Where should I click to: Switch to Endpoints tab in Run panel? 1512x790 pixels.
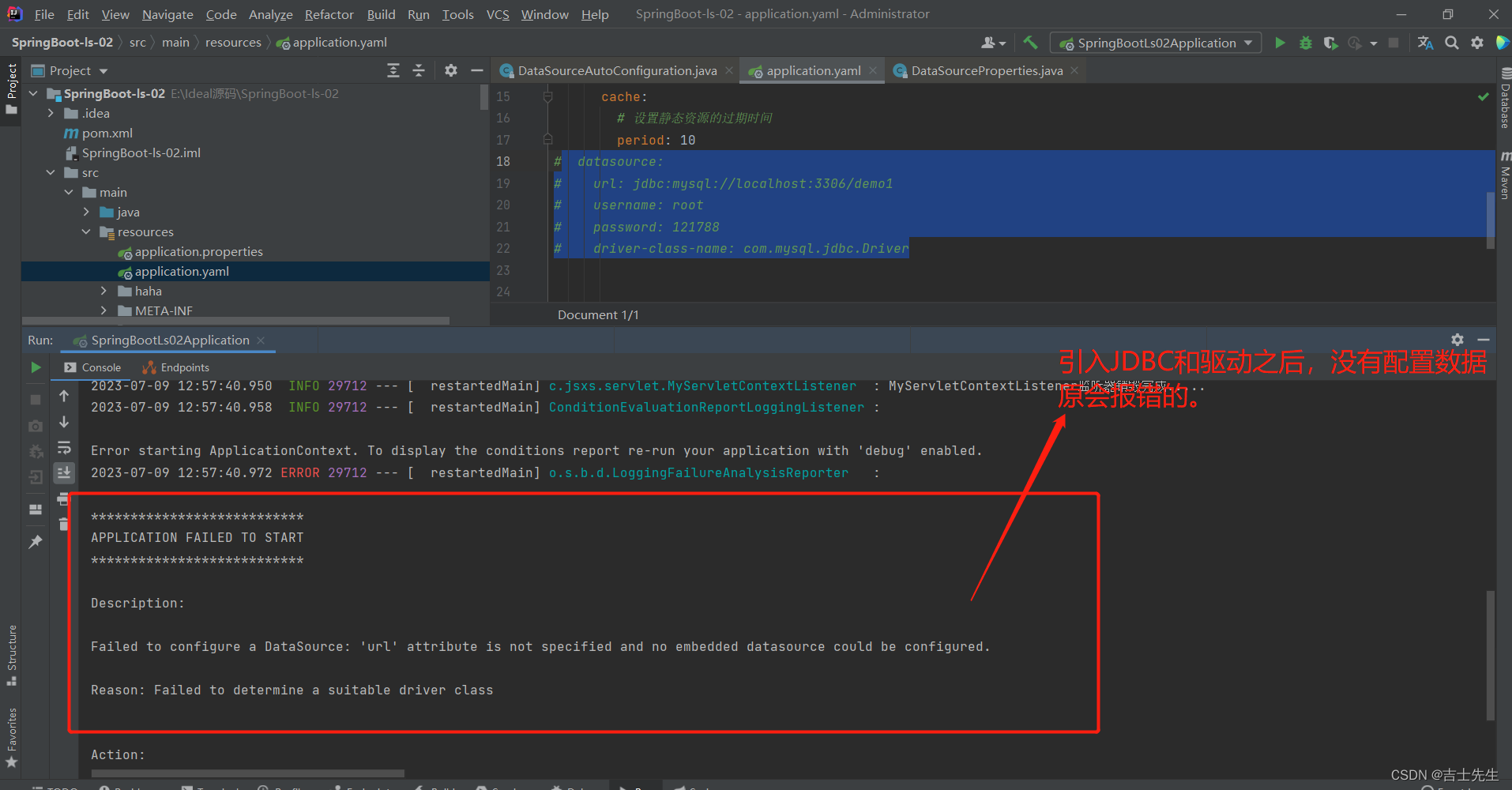[x=176, y=367]
